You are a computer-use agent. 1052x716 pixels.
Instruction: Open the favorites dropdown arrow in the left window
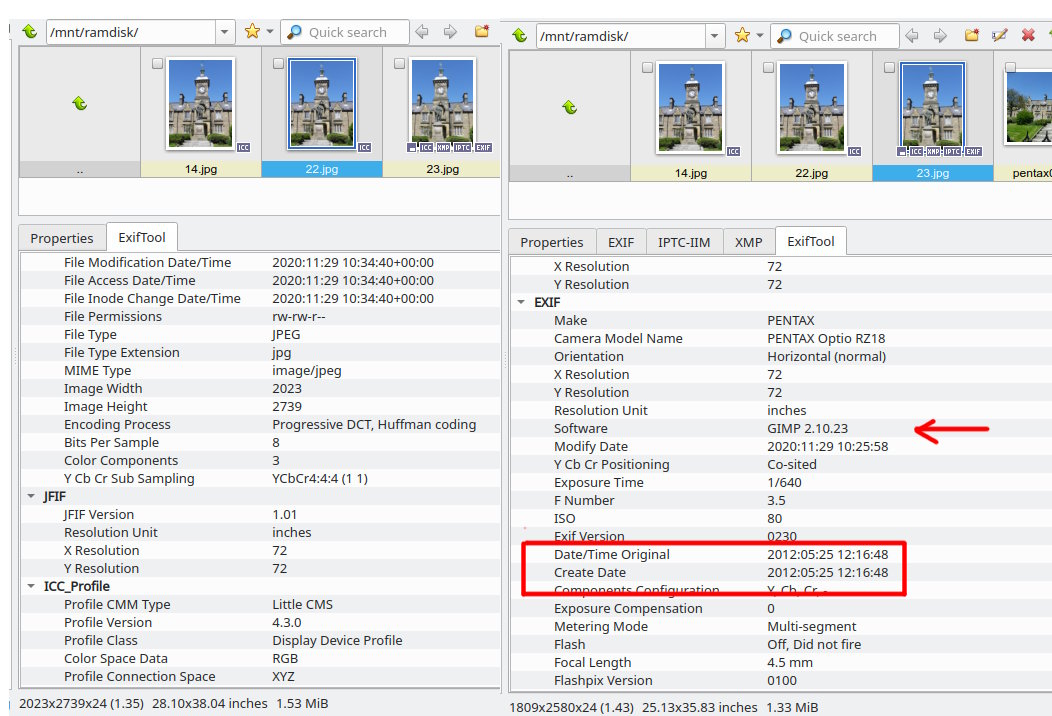point(270,32)
